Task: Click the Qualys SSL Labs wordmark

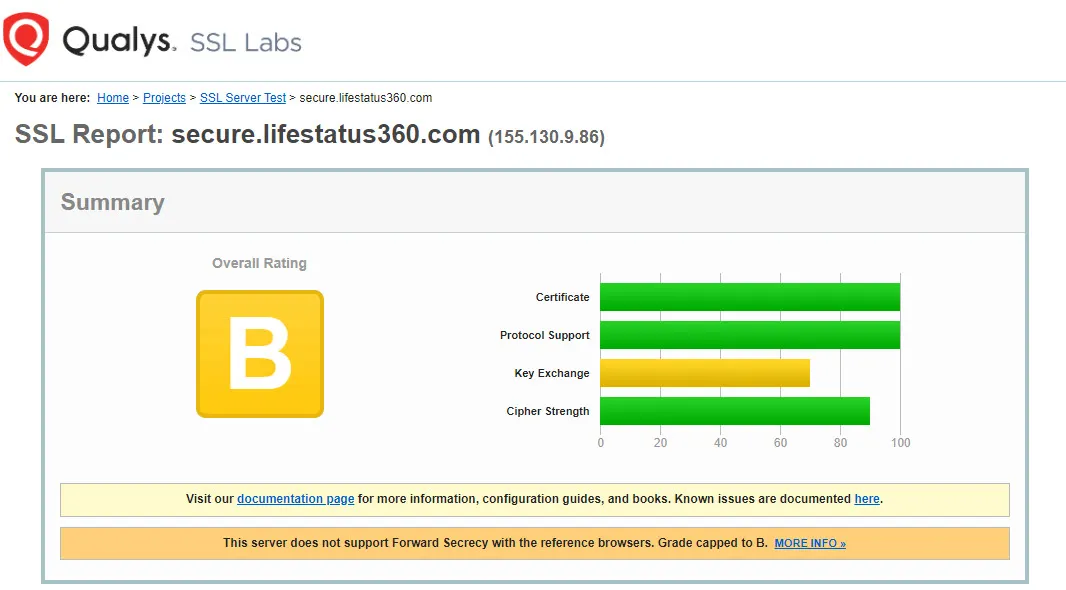Action: point(182,41)
